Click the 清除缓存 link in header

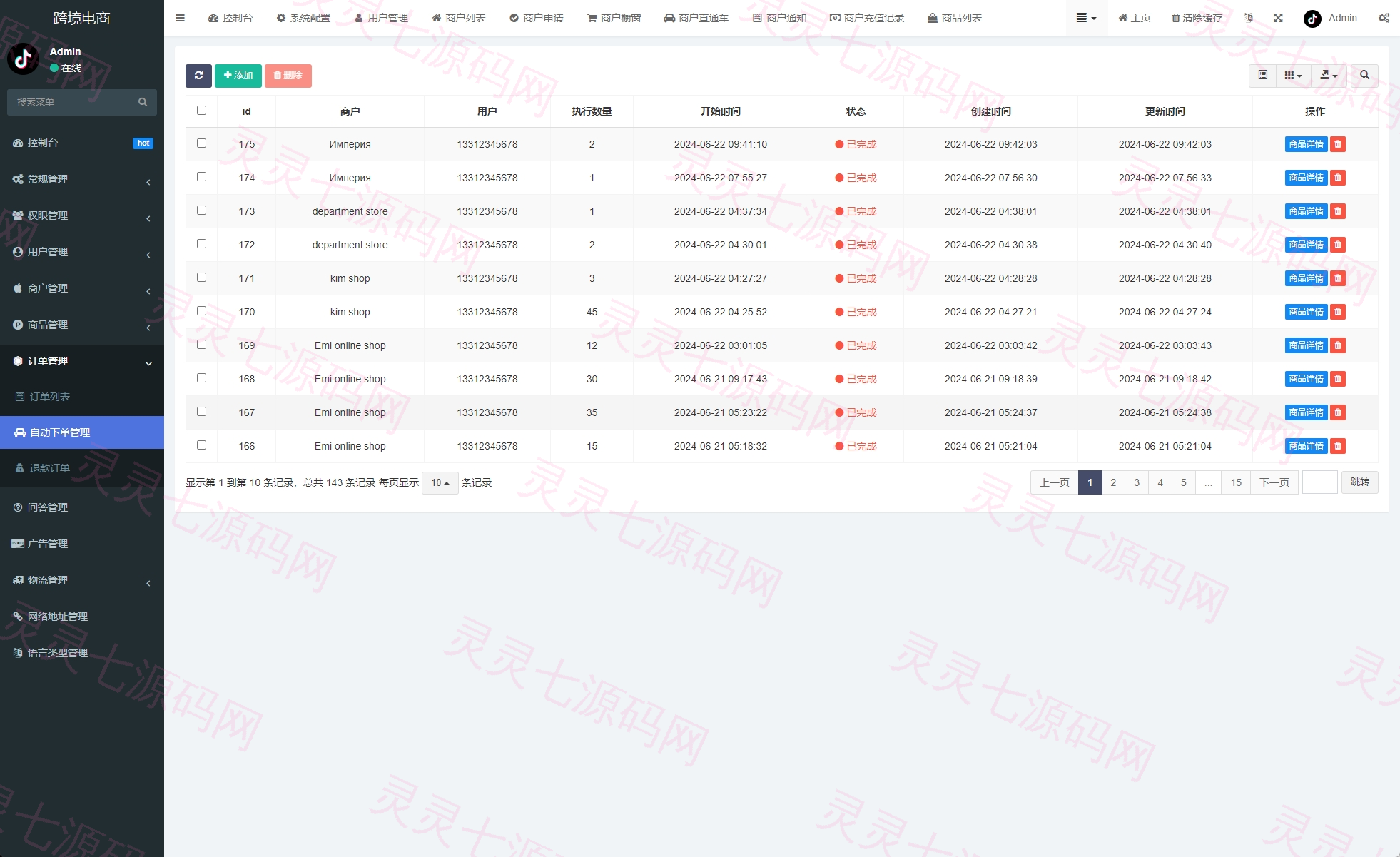(1197, 18)
